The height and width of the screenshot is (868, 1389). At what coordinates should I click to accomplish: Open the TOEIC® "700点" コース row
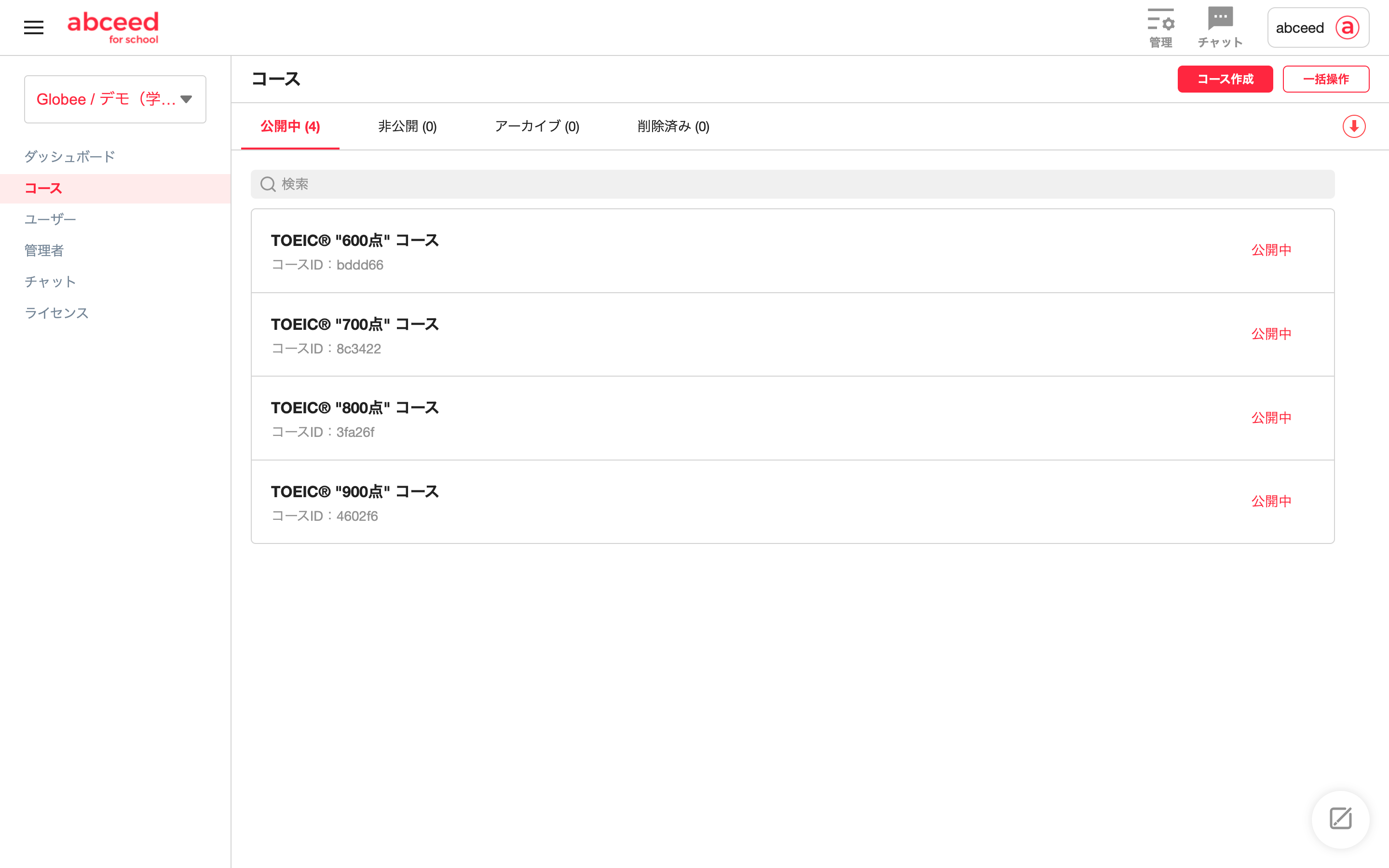pyautogui.click(x=793, y=335)
